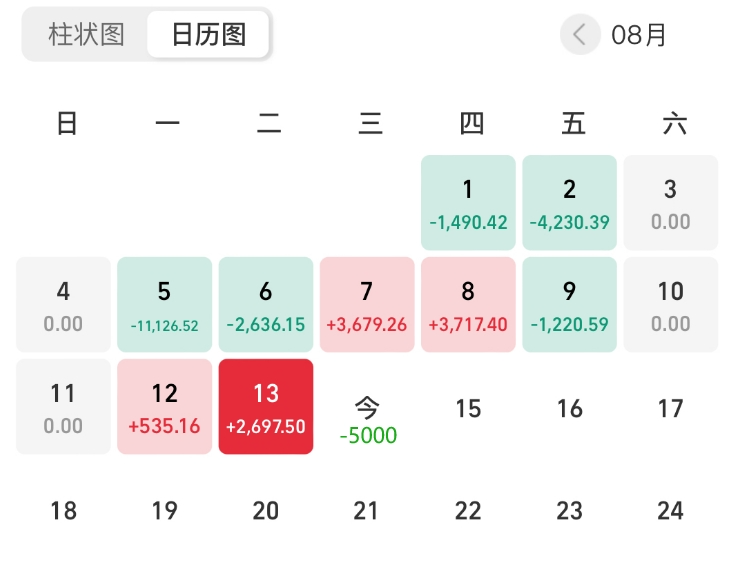747x561 pixels.
Task: Open day 8 cell showing +3,717.40
Action: 468,304
